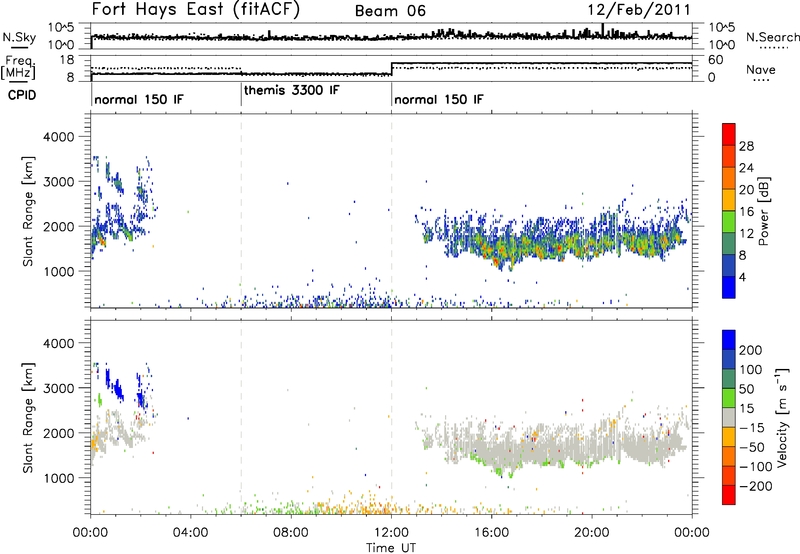Click 'normal 150 IF' label starting at 00:00

coord(138,99)
